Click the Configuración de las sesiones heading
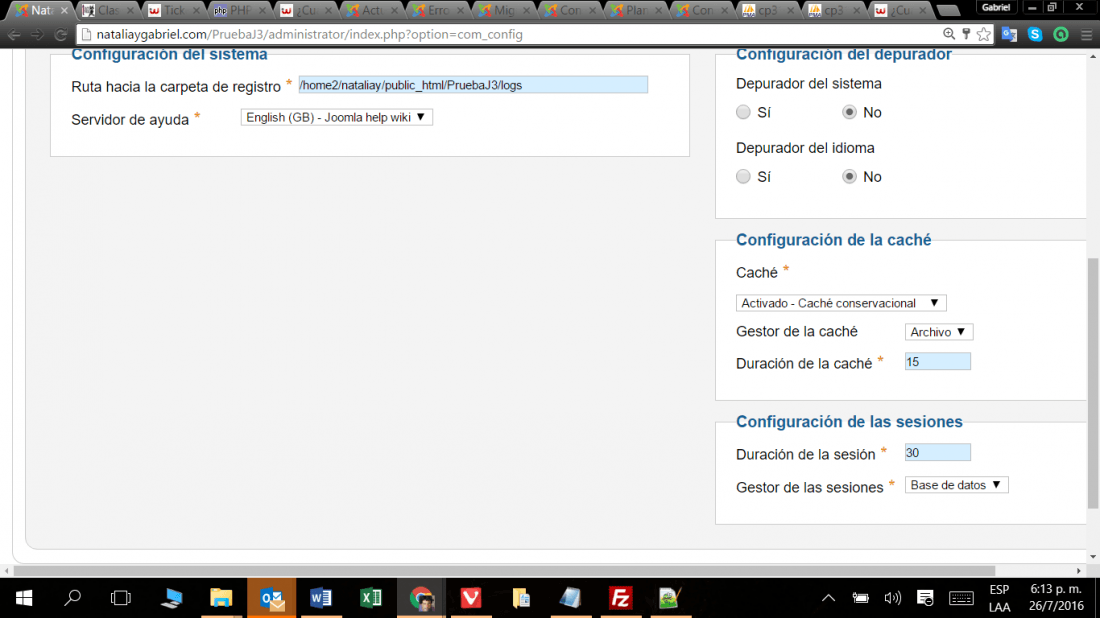 849,422
